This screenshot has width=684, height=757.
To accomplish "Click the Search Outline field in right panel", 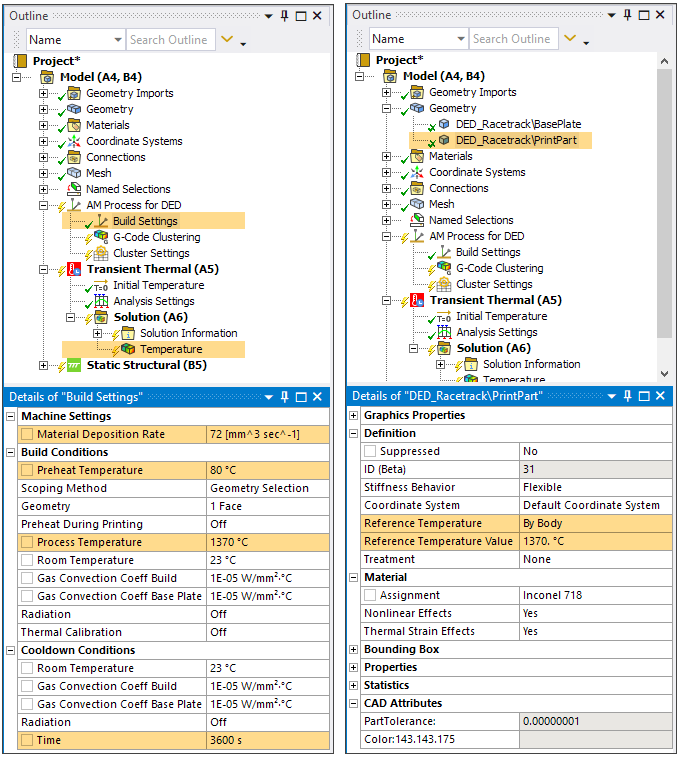I will click(510, 39).
